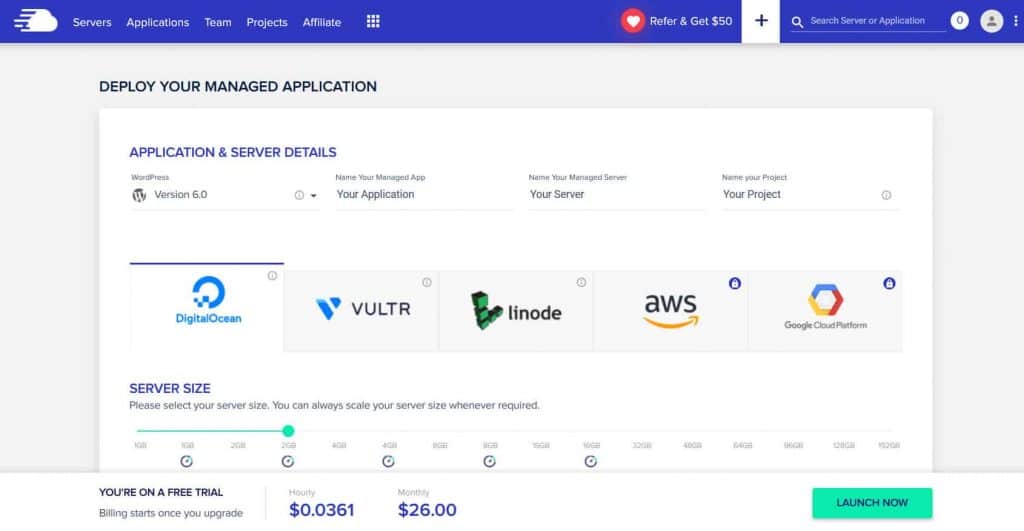Open the user profile avatar
Viewport: 1024px width, 531px height.
tap(991, 21)
